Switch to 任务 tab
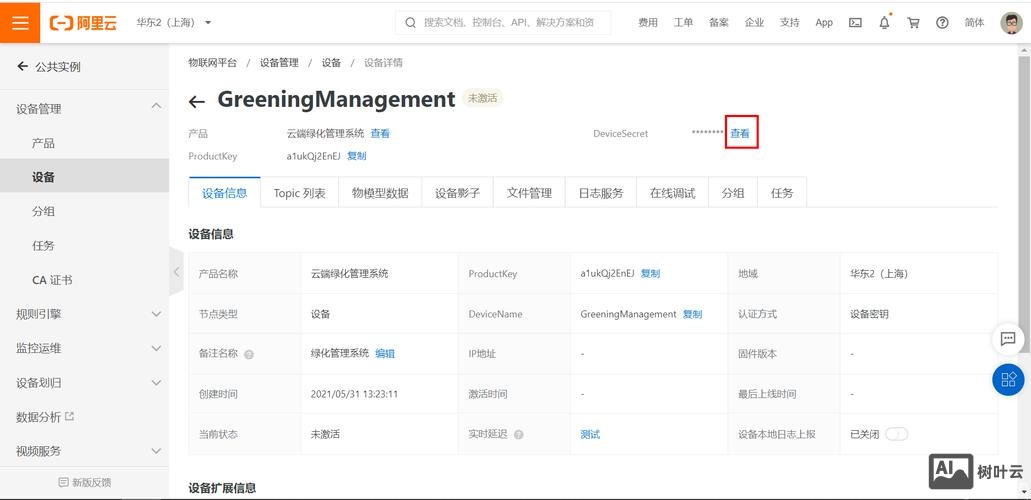The height and width of the screenshot is (500, 1031). click(x=782, y=193)
